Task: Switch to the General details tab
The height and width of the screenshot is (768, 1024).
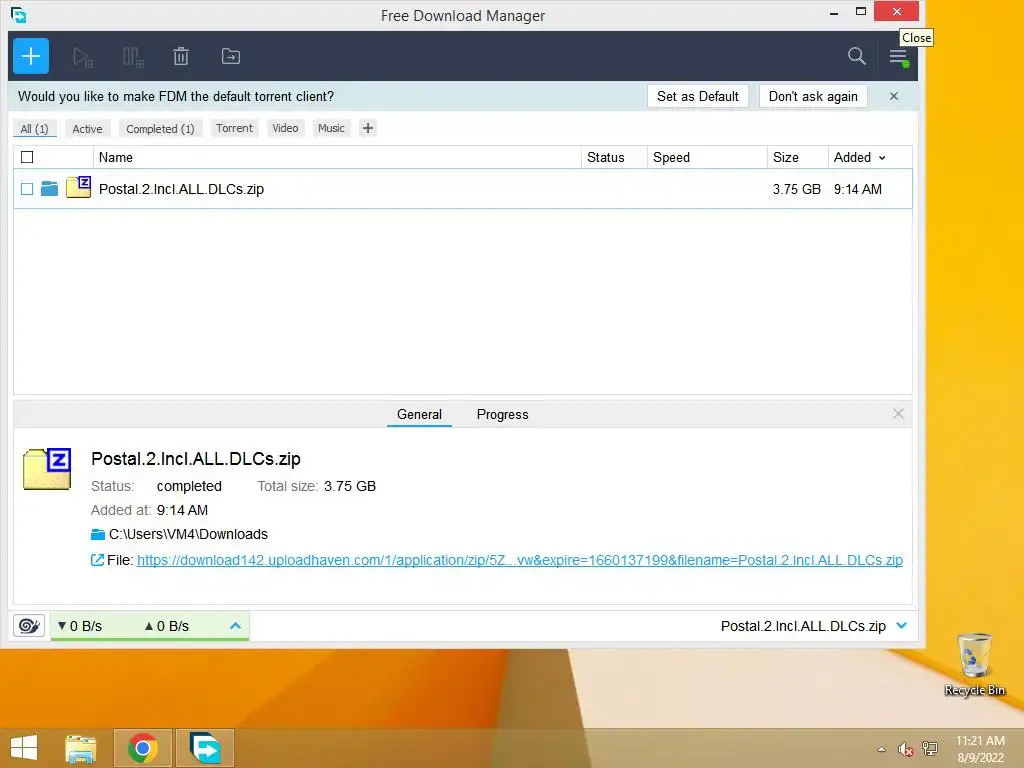Action: point(419,415)
